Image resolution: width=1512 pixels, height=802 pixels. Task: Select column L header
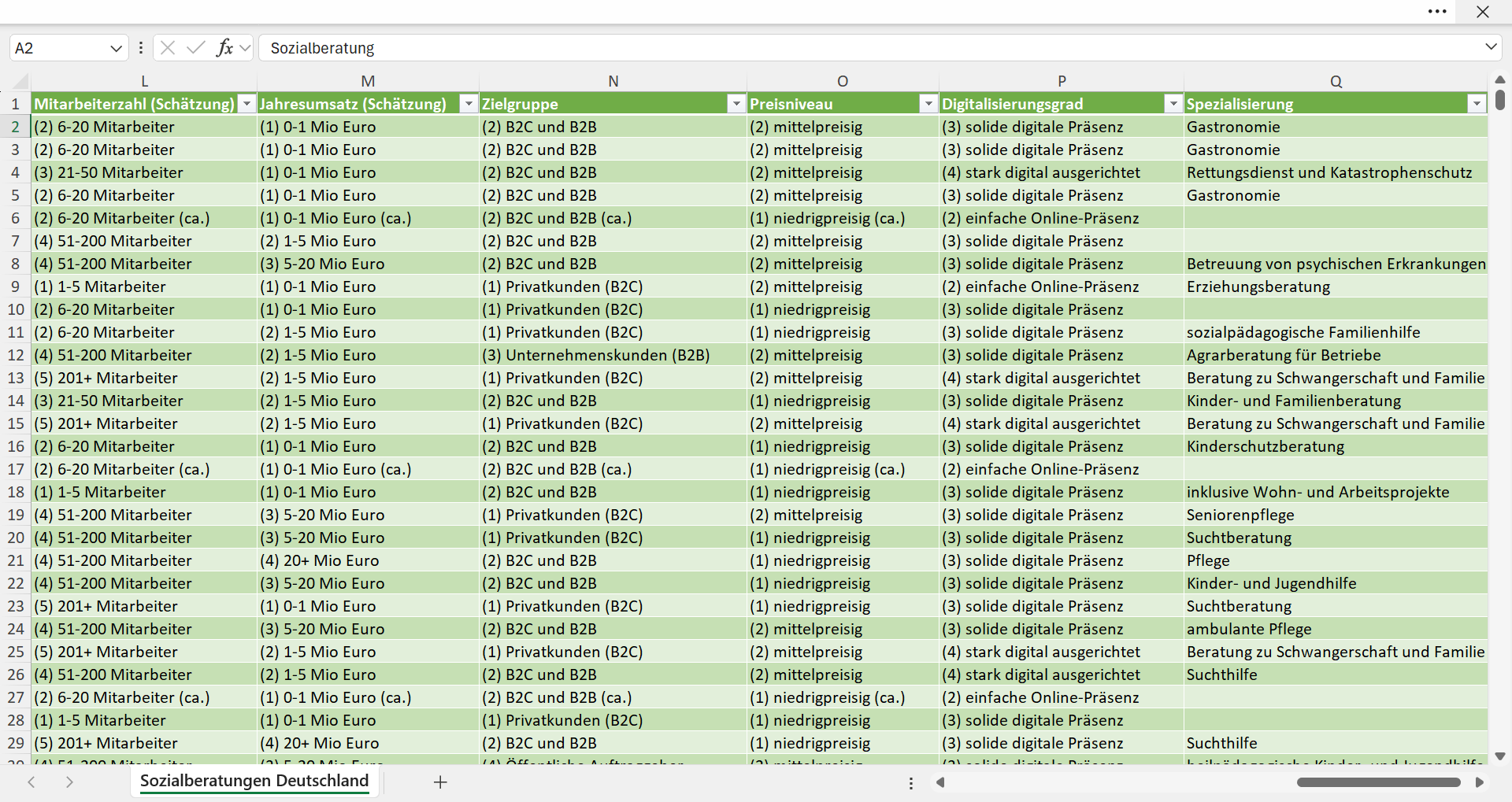[144, 81]
